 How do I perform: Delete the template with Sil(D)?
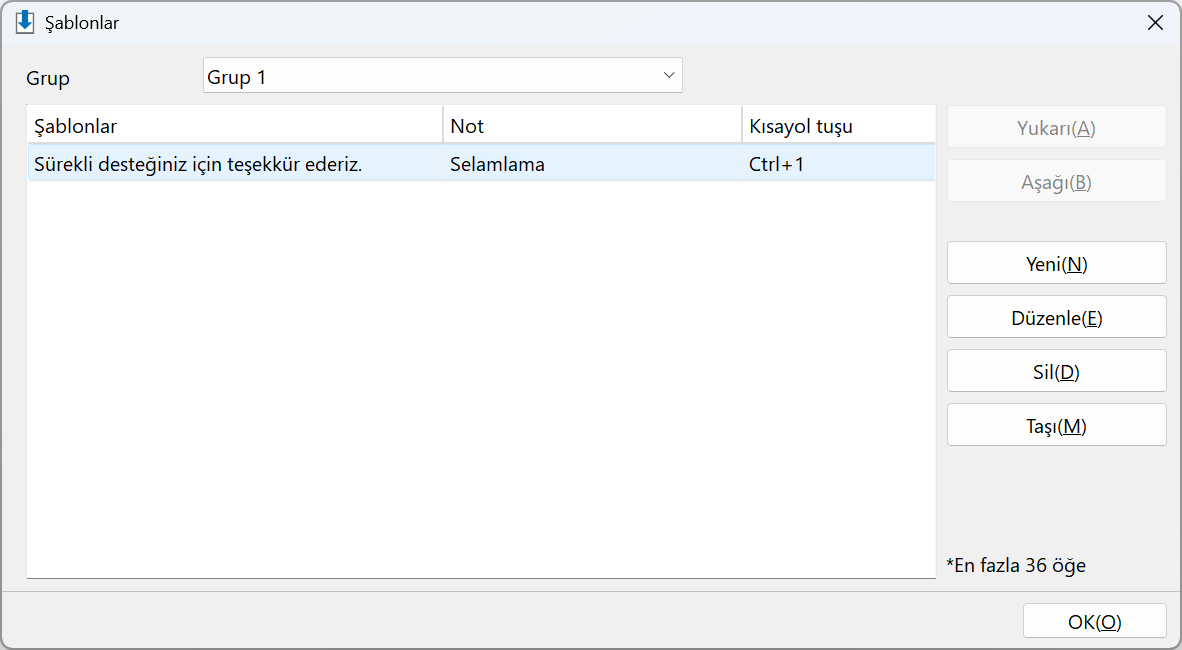click(1056, 372)
